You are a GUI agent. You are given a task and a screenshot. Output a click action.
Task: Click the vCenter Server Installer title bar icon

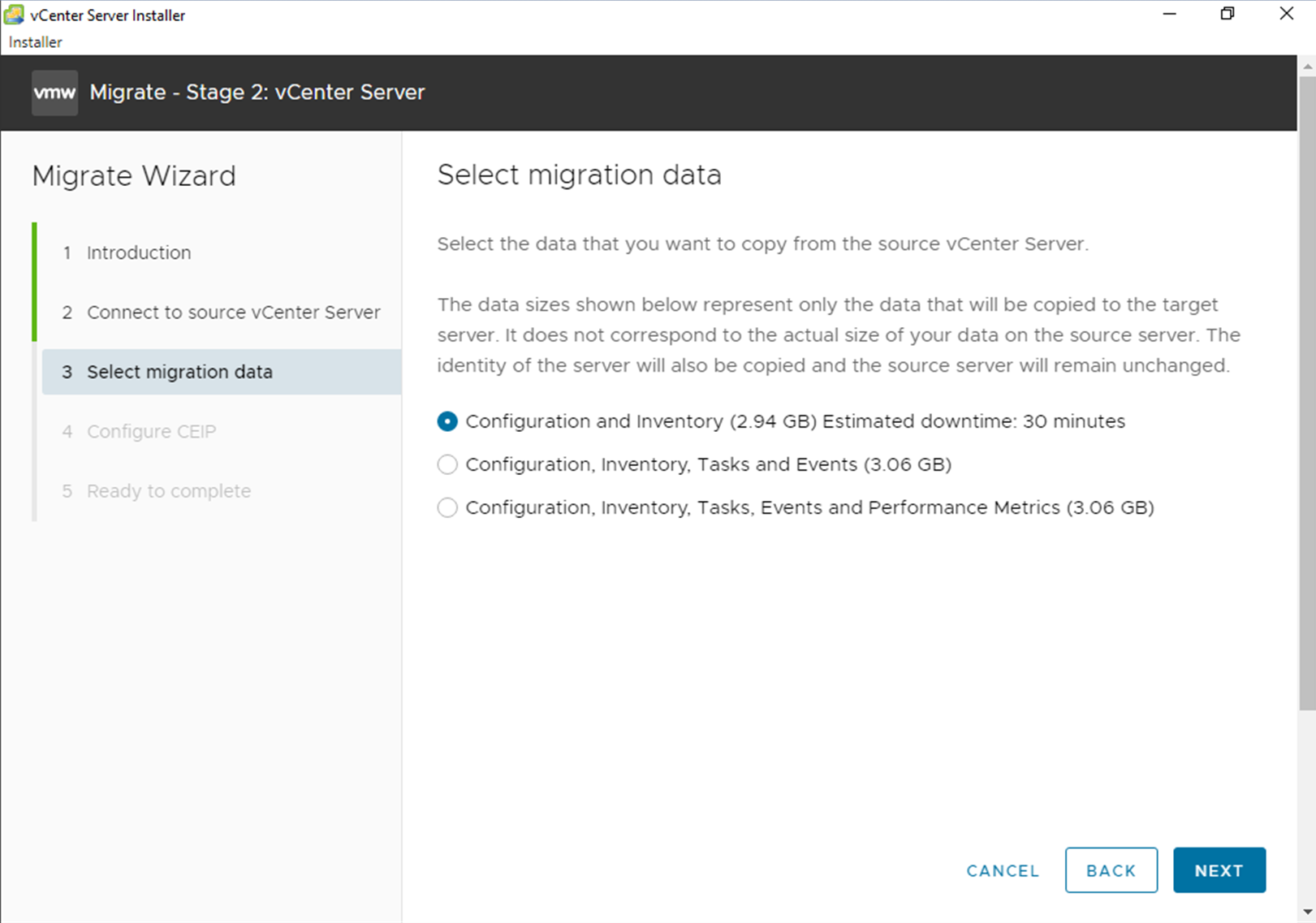[14, 15]
